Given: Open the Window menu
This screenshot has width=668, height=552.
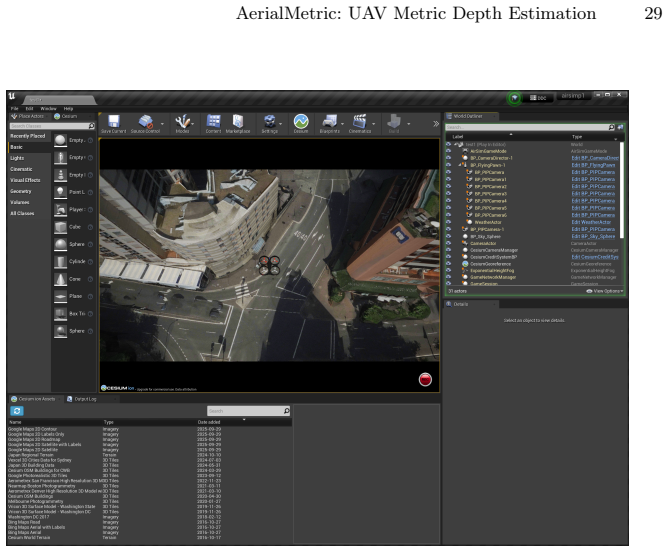Looking at the screenshot, I should (48, 109).
